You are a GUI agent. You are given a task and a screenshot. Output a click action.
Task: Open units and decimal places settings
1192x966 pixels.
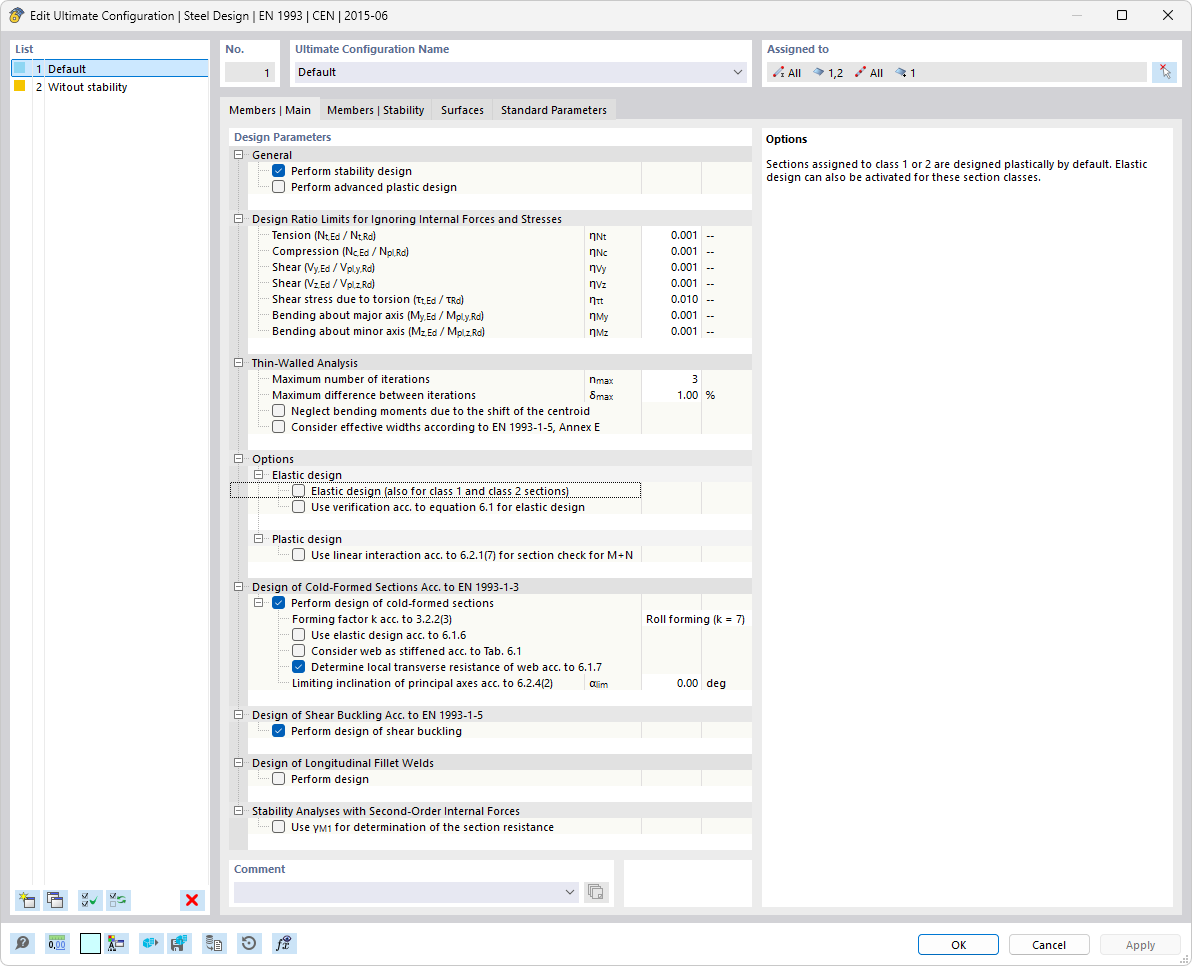(57, 943)
